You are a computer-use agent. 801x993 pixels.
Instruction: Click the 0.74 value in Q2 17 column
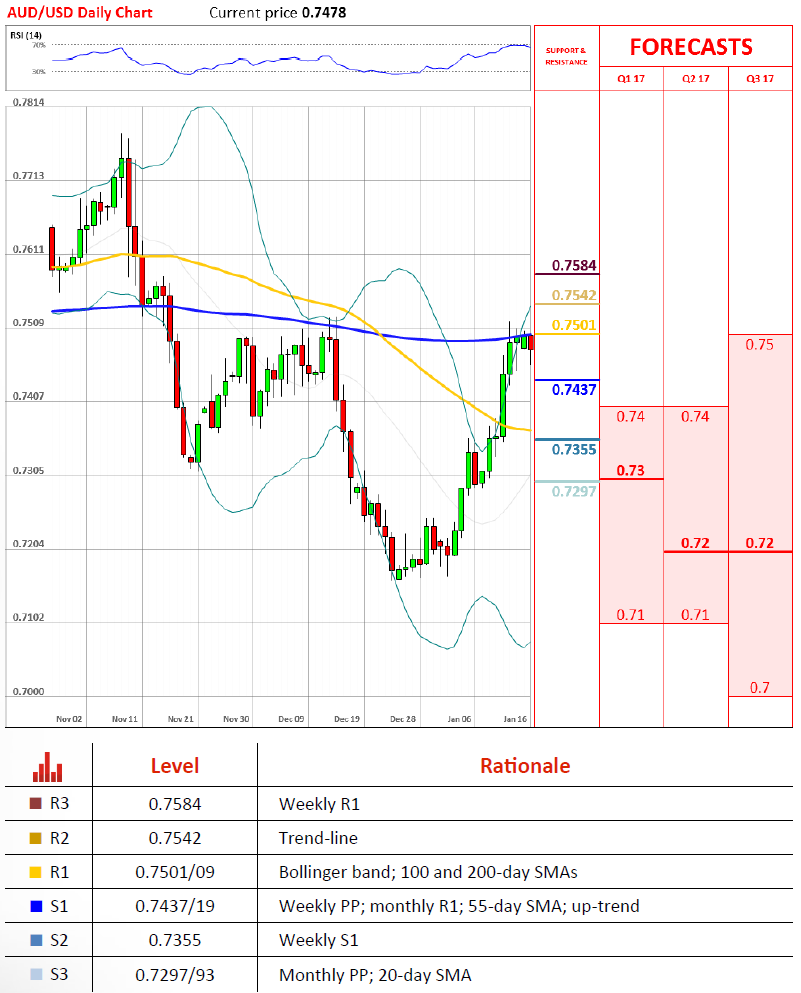[695, 416]
